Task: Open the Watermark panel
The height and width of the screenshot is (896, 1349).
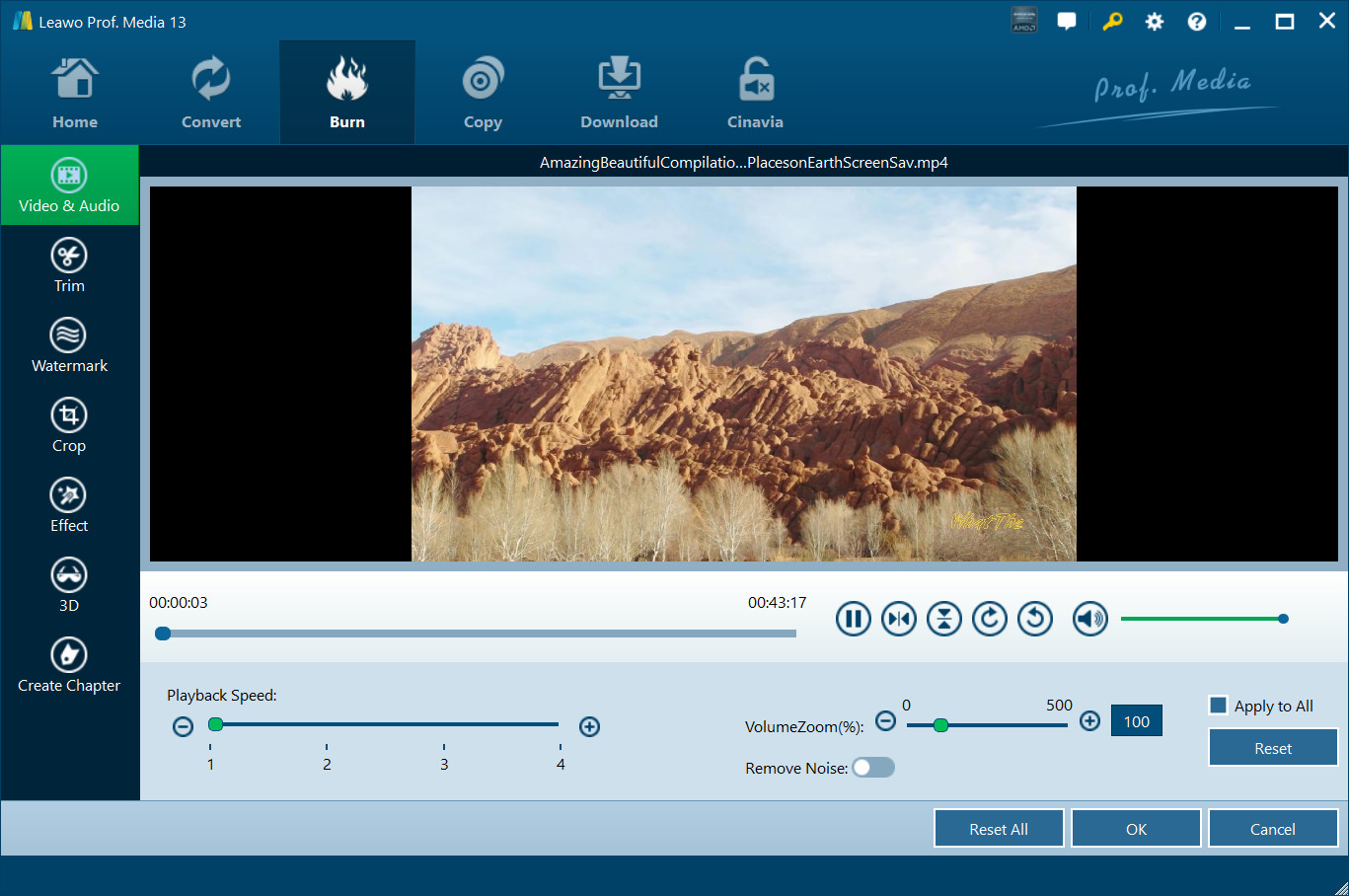Action: tap(69, 344)
